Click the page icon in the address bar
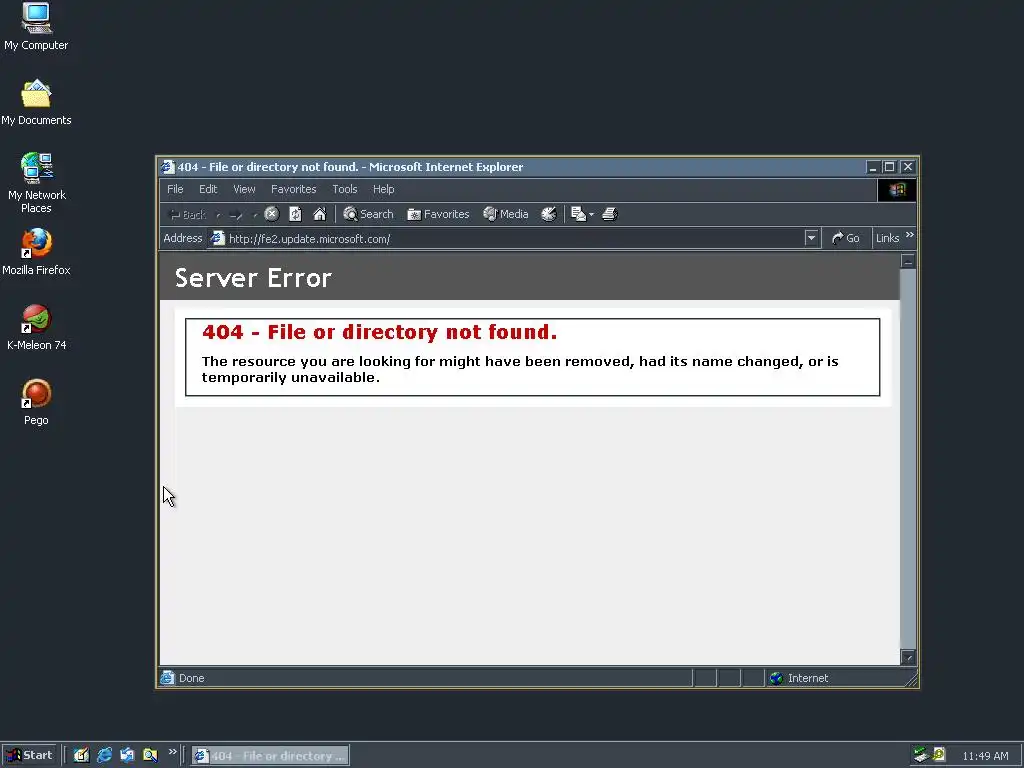The height and width of the screenshot is (768, 1024). click(x=217, y=238)
